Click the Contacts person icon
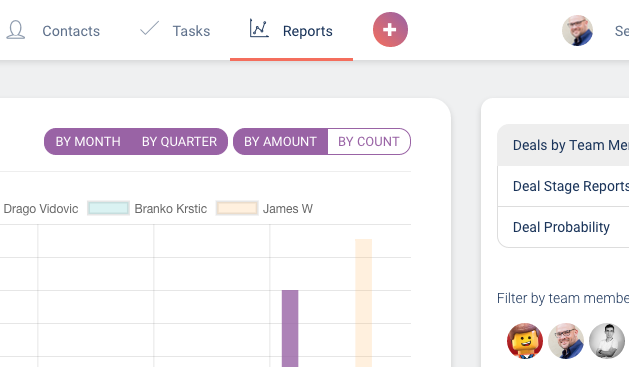This screenshot has width=629, height=367. click(16, 30)
